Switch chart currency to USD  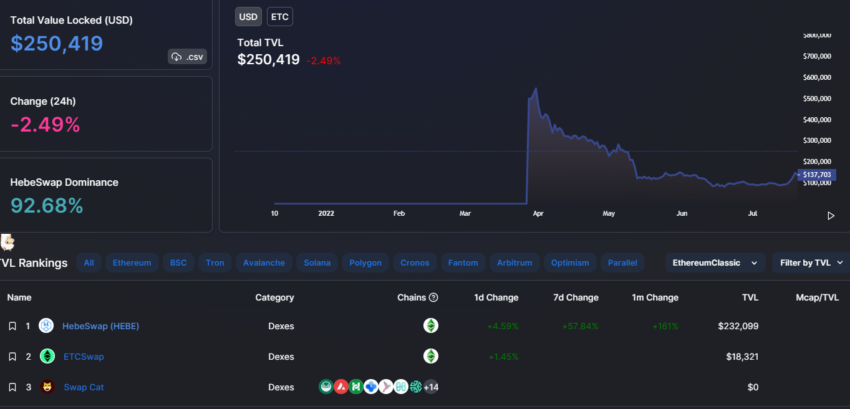pyautogui.click(x=248, y=16)
